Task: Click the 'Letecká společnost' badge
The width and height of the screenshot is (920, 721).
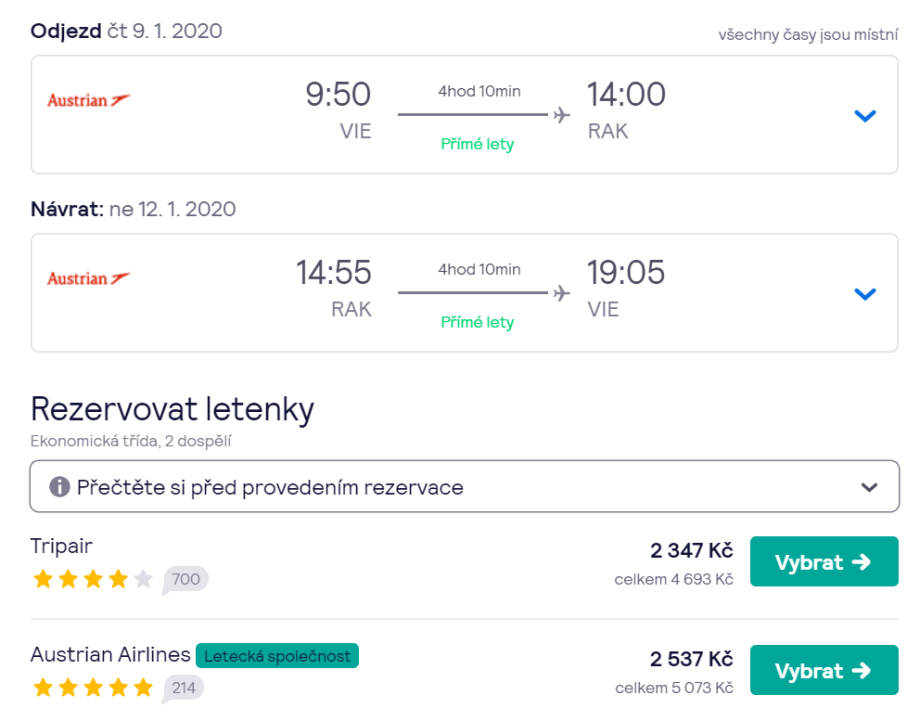Action: coord(277,656)
